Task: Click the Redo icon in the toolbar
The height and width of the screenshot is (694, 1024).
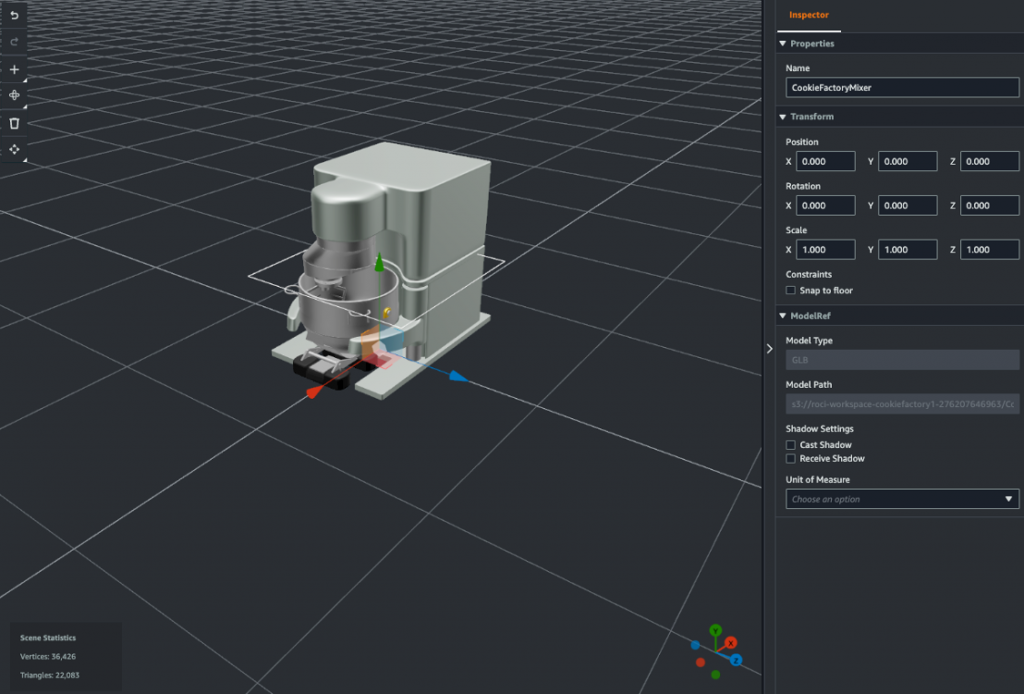Action: (x=14, y=41)
